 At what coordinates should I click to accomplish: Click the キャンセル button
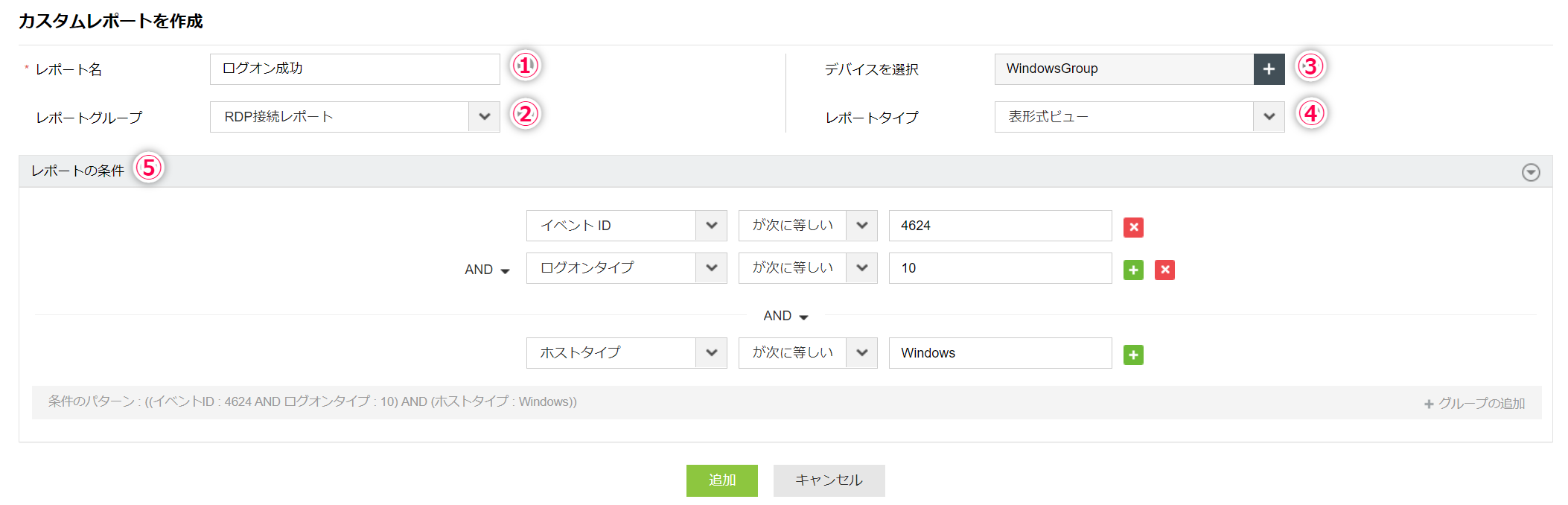click(x=829, y=480)
